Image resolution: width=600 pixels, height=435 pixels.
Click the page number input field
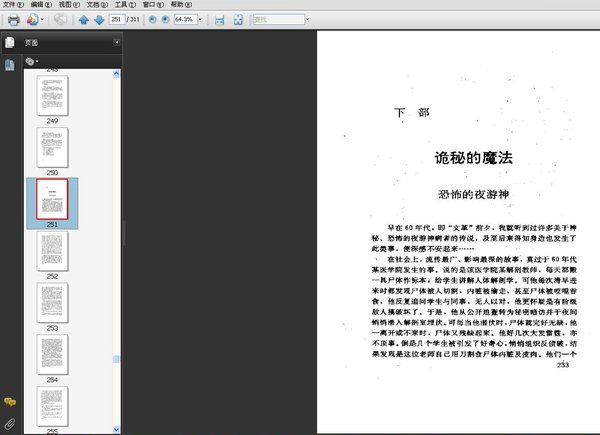(119, 19)
